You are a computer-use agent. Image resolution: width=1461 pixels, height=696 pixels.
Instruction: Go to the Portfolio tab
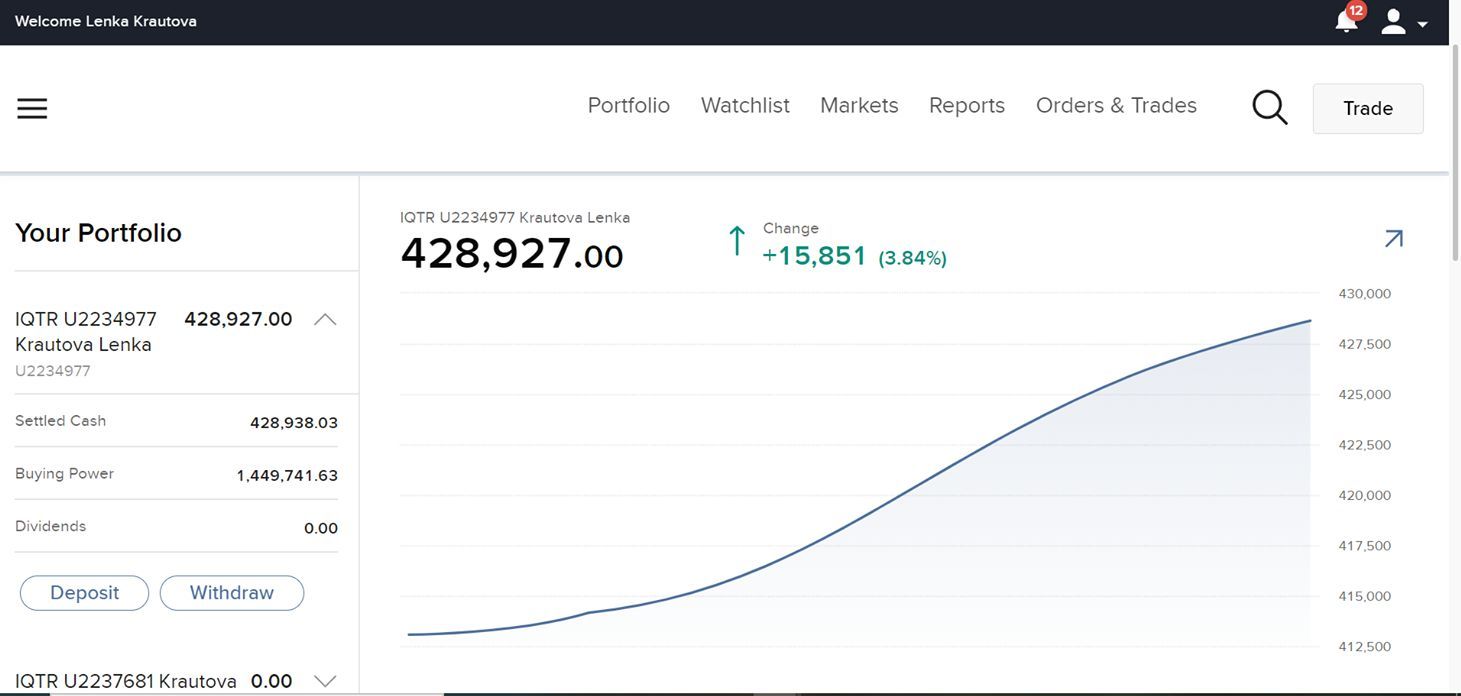(629, 105)
